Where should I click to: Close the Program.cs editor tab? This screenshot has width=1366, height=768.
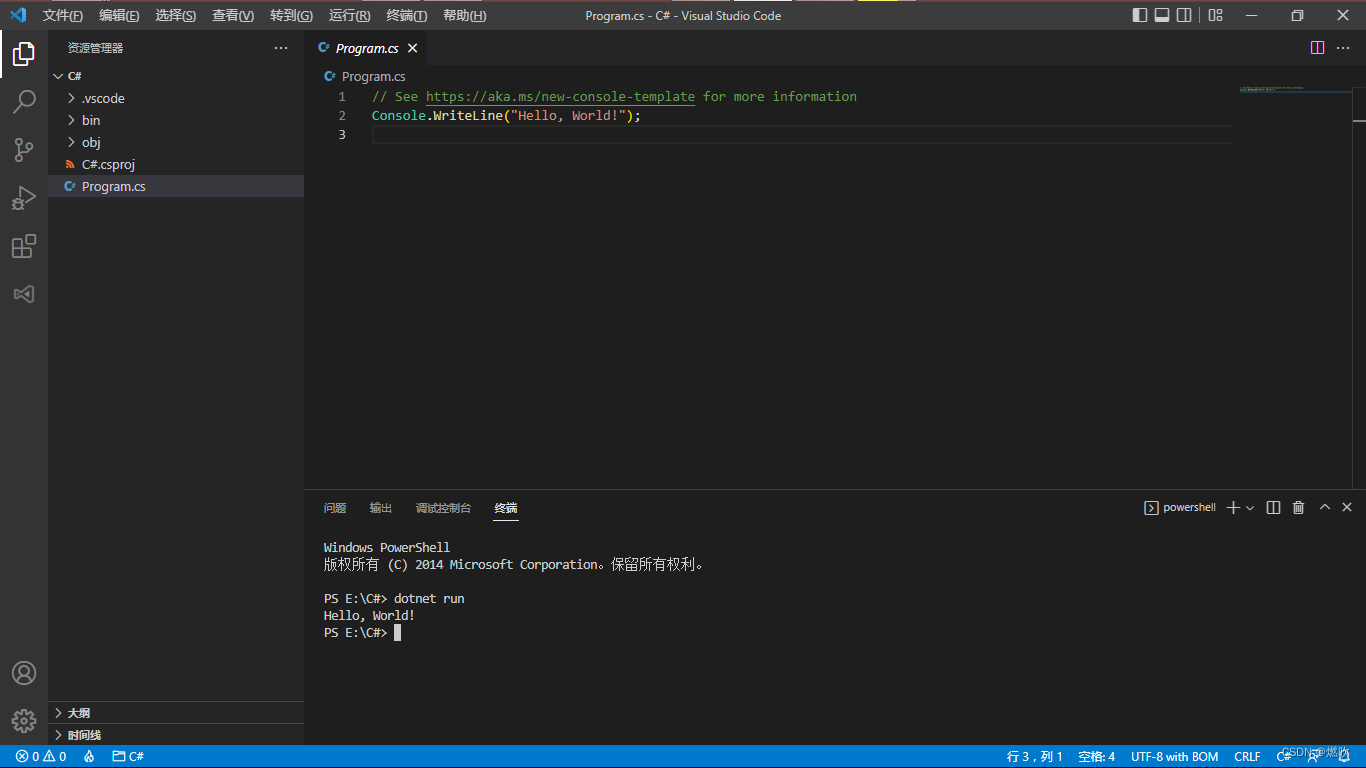tap(412, 48)
